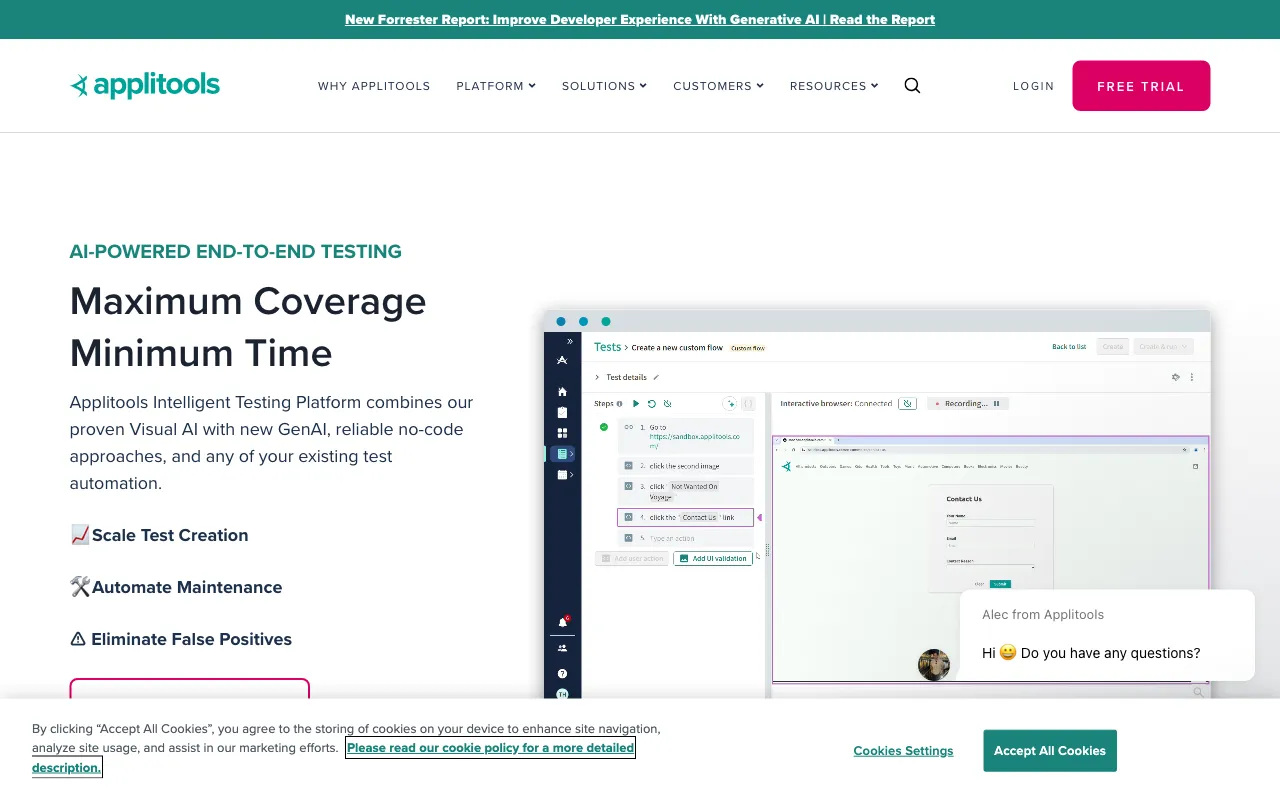Click the chat agent's avatar photo
This screenshot has height=800, width=1280.
click(934, 665)
